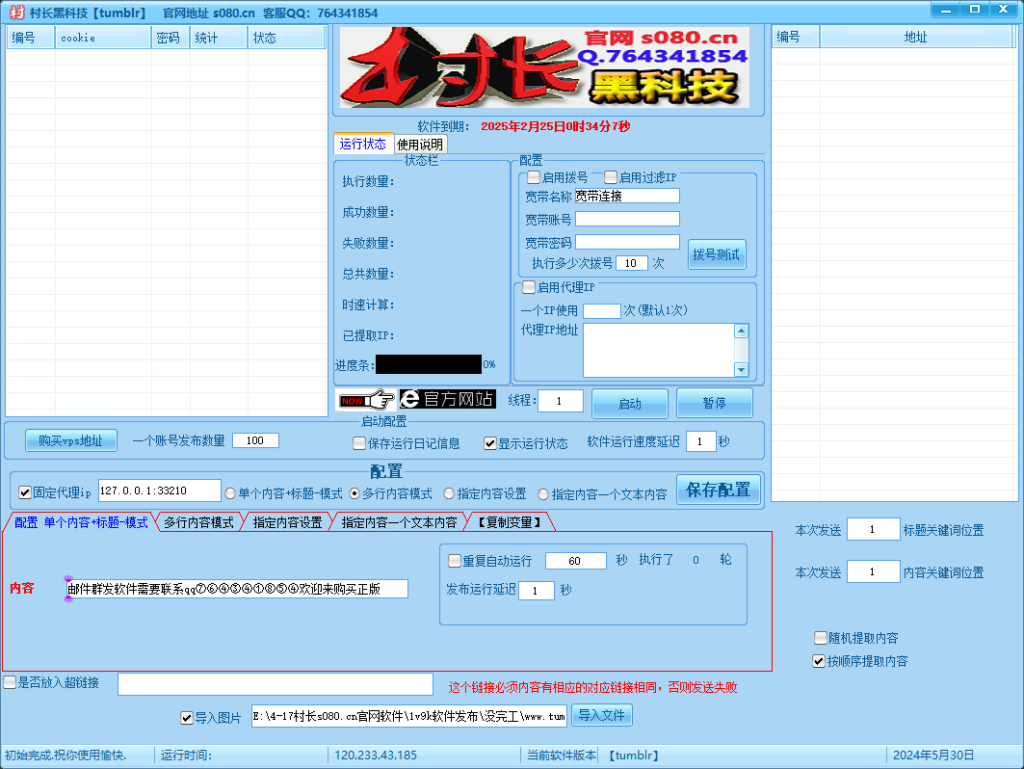
Task: Click the fixed proxy address field 127.0.0.1:33210
Action: pyautogui.click(x=159, y=490)
